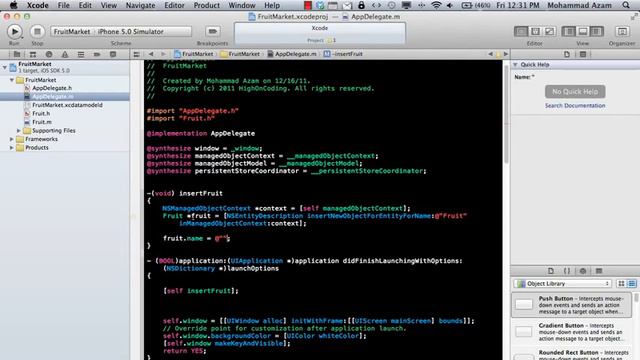Screen dimensions: 640x360
Task: Show the Breakpoint navigator
Action: 97,54
